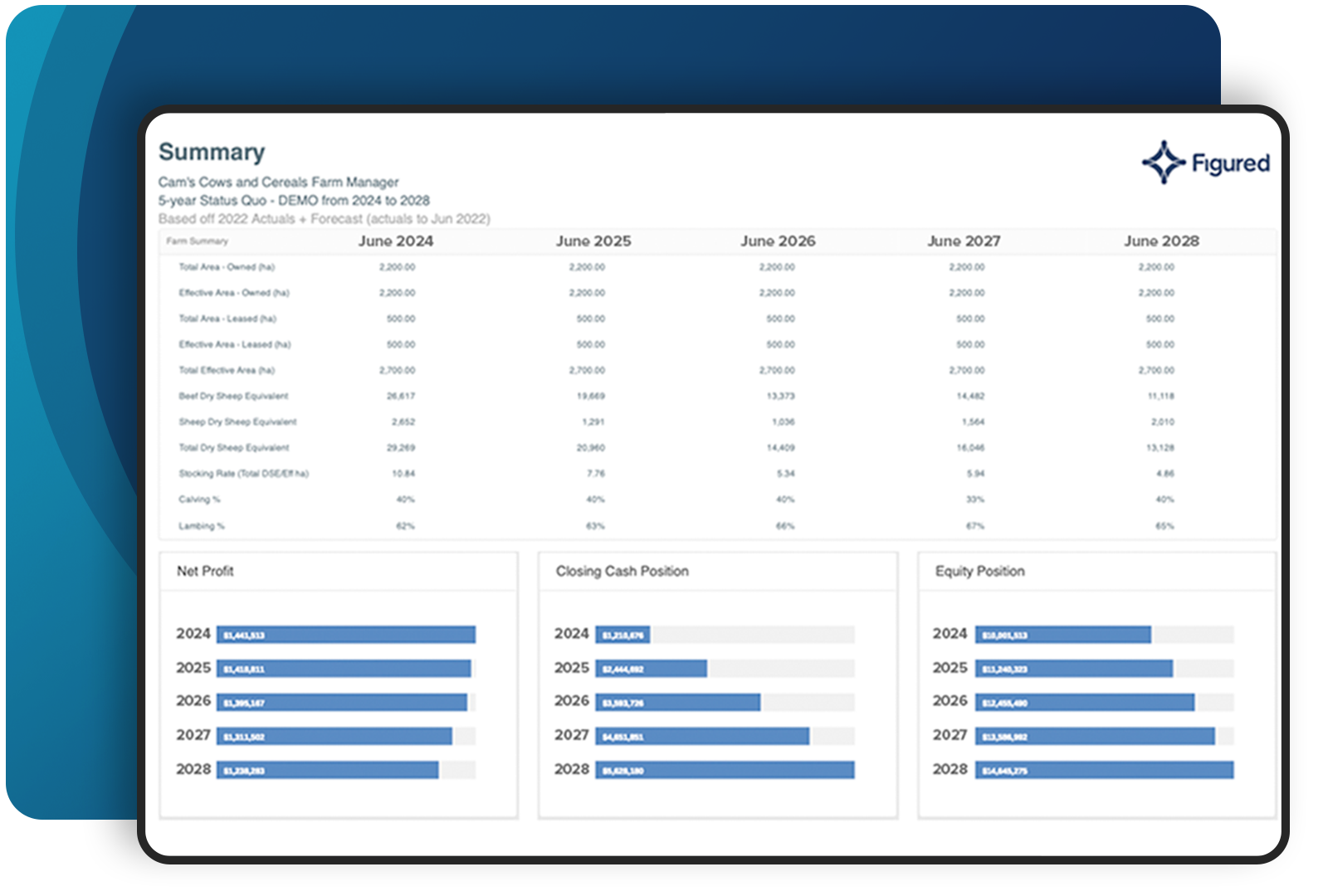Select the June 2025 column header
This screenshot has width=1328, height=896.
593,241
